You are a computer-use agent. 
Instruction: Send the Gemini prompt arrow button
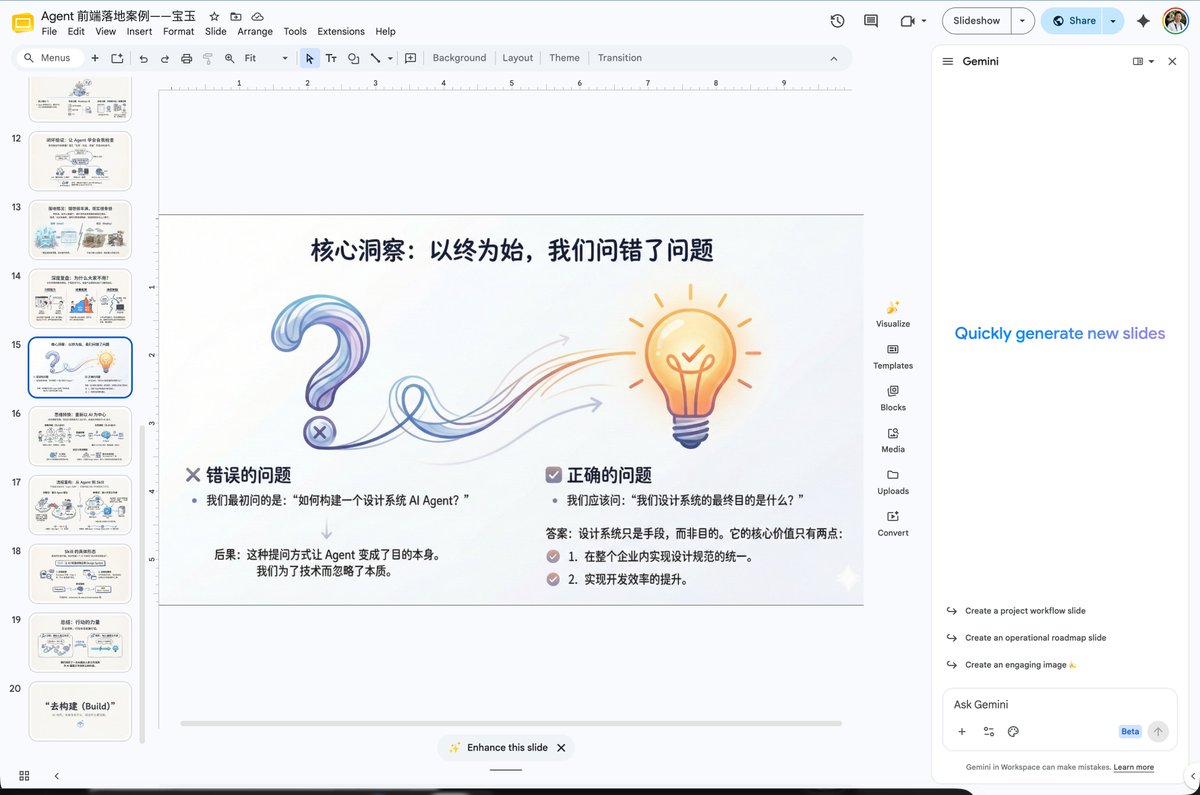[1158, 731]
